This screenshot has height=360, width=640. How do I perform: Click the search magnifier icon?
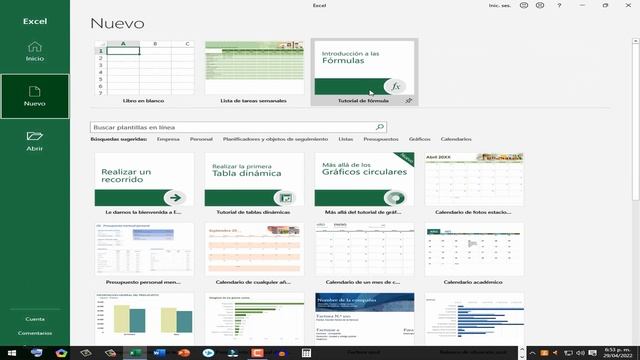(x=380, y=127)
